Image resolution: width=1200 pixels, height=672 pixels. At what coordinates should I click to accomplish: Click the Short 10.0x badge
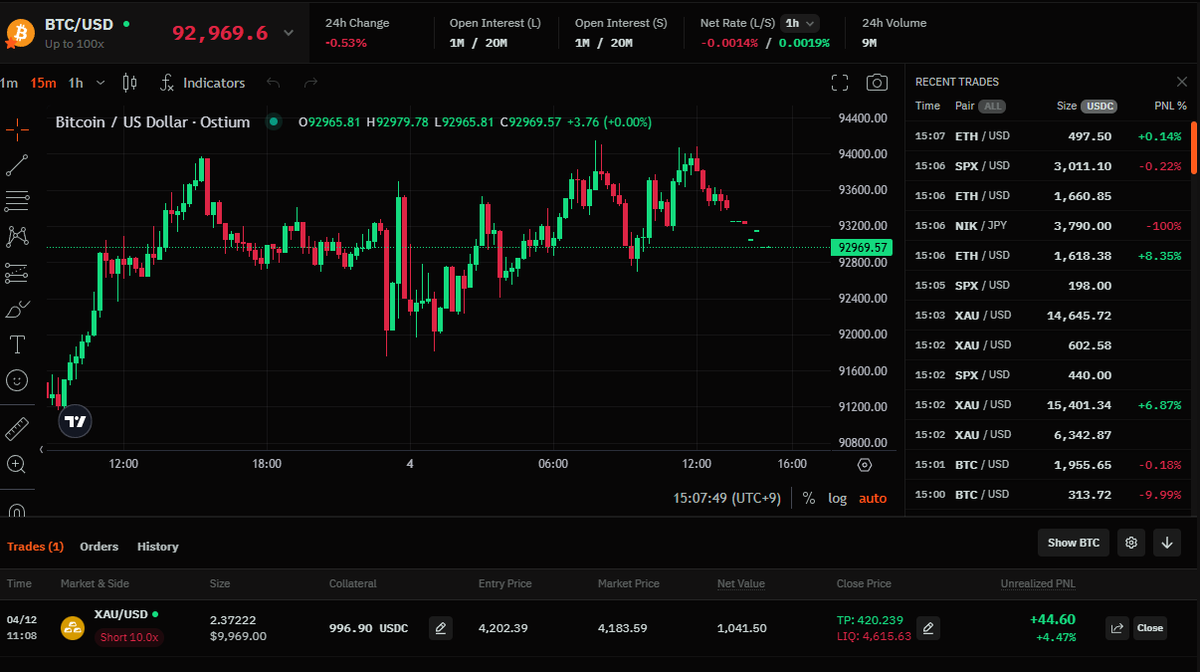click(x=131, y=637)
